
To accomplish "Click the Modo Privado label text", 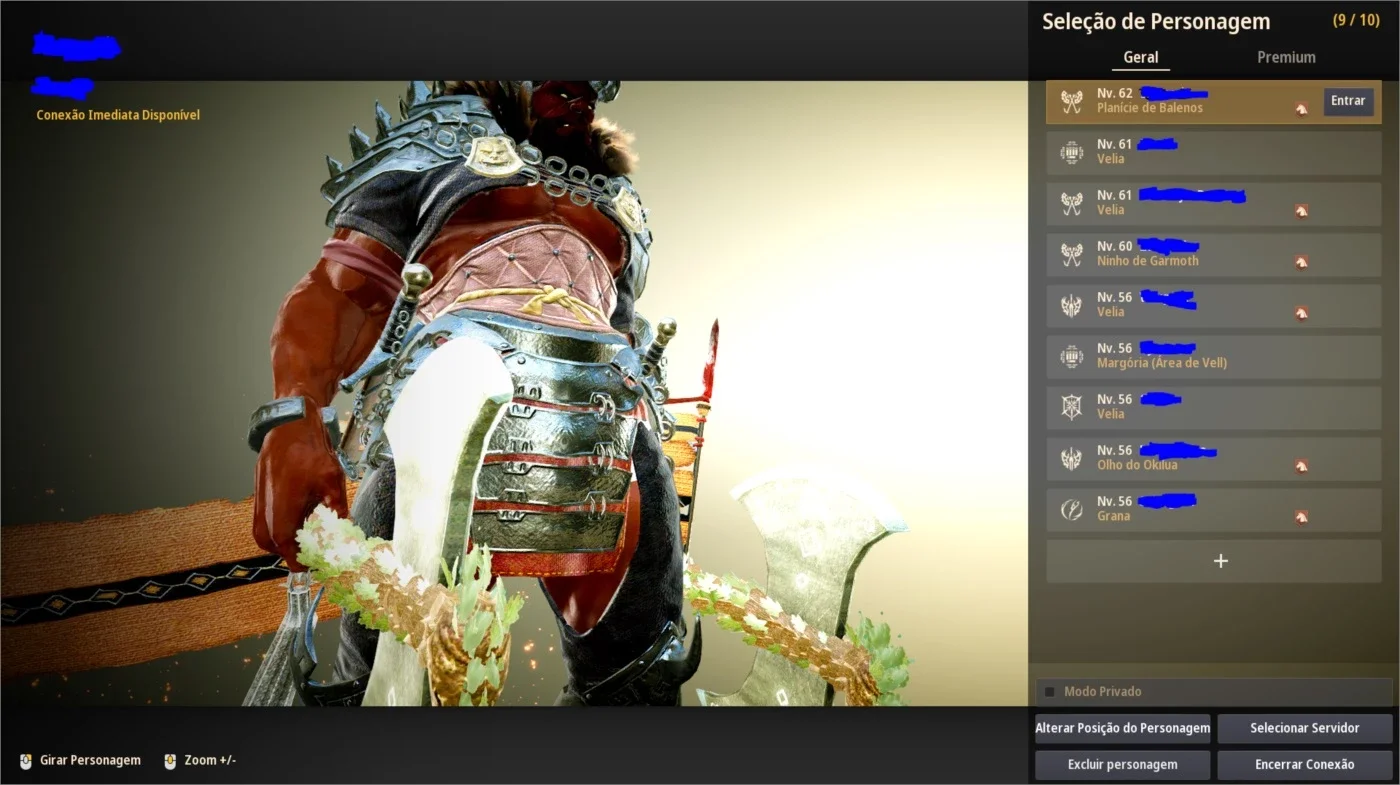I will tap(1102, 691).
